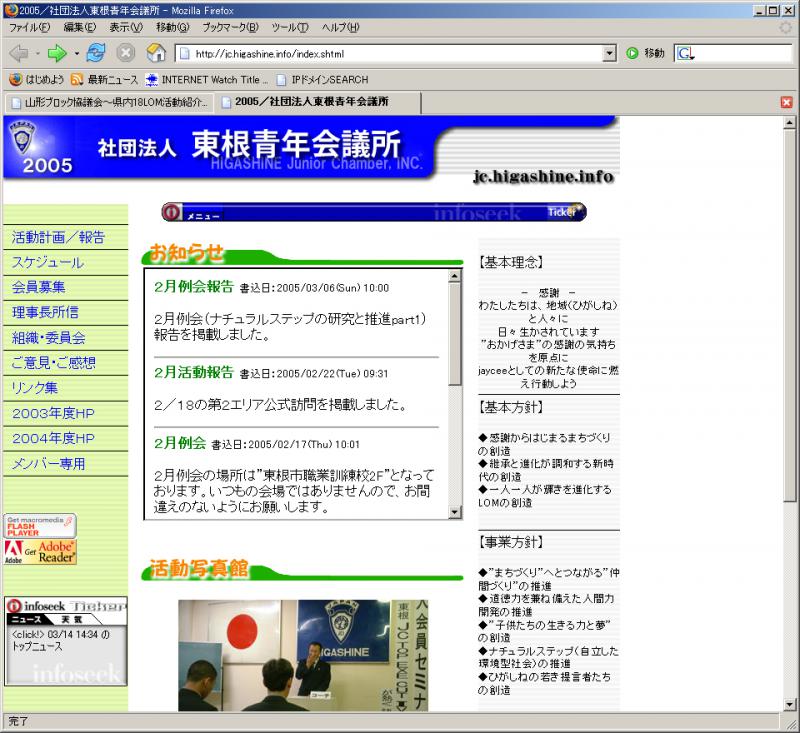
Task: Open the 会員募集 link in sidebar
Action: 39,287
